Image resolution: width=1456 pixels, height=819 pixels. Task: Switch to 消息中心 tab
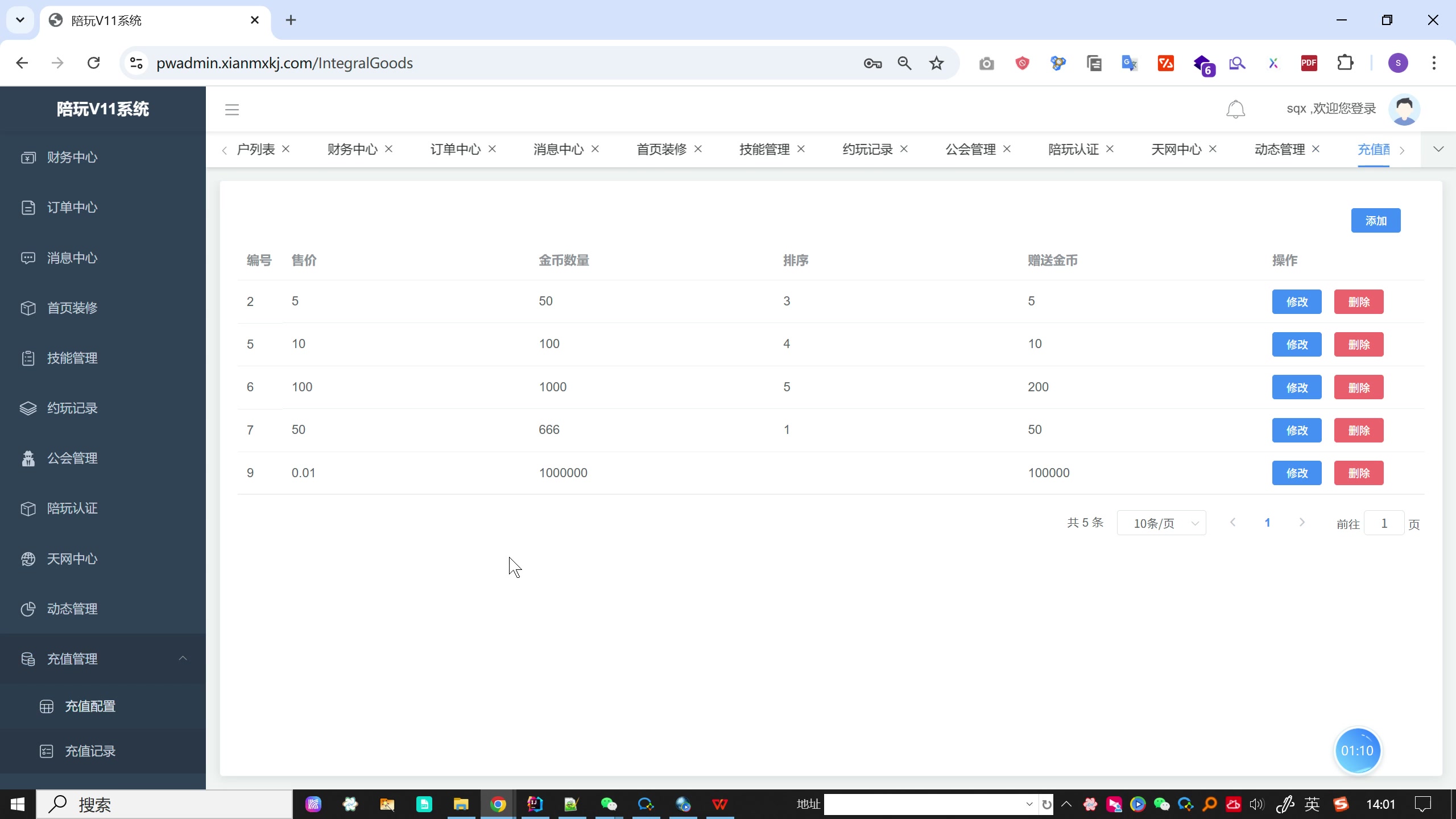click(x=558, y=149)
